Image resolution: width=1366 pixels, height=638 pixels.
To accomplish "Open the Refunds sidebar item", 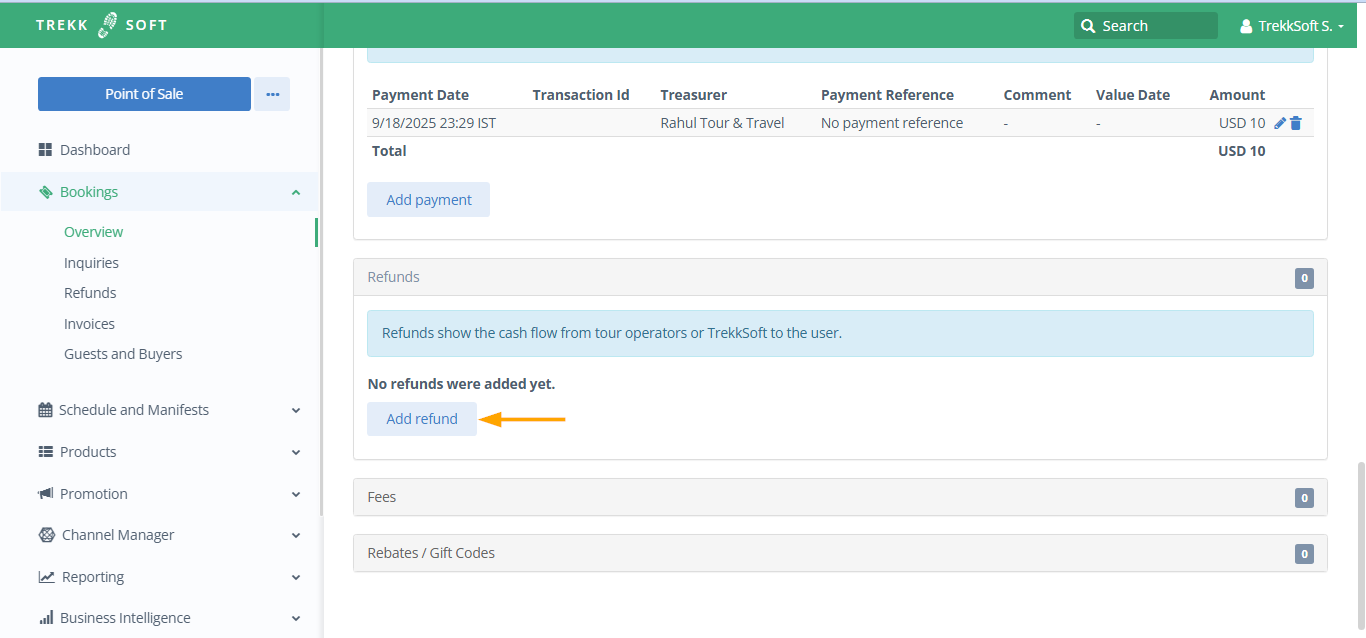I will click(90, 293).
